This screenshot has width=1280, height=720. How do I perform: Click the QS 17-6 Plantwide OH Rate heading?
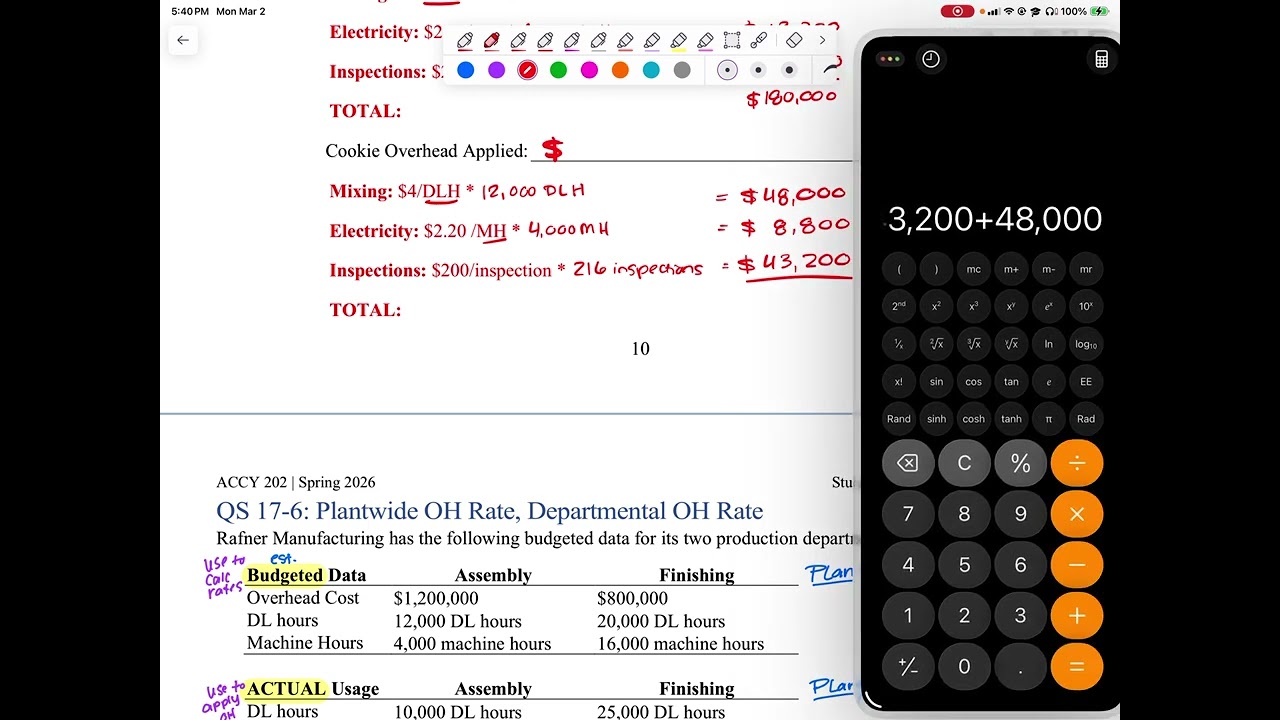(489, 511)
